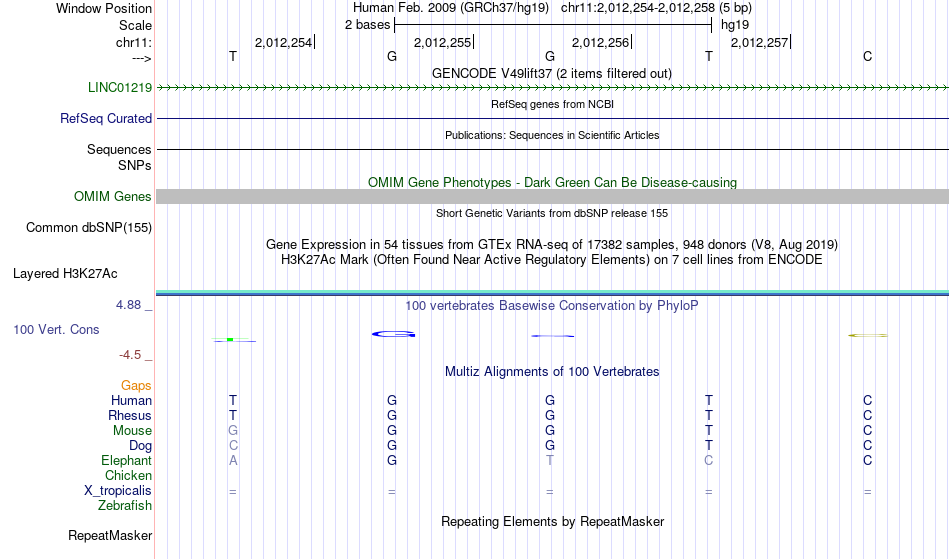This screenshot has height=559, width=950.
Task: Click the Elephant A in first column
Action: [x=233, y=460]
